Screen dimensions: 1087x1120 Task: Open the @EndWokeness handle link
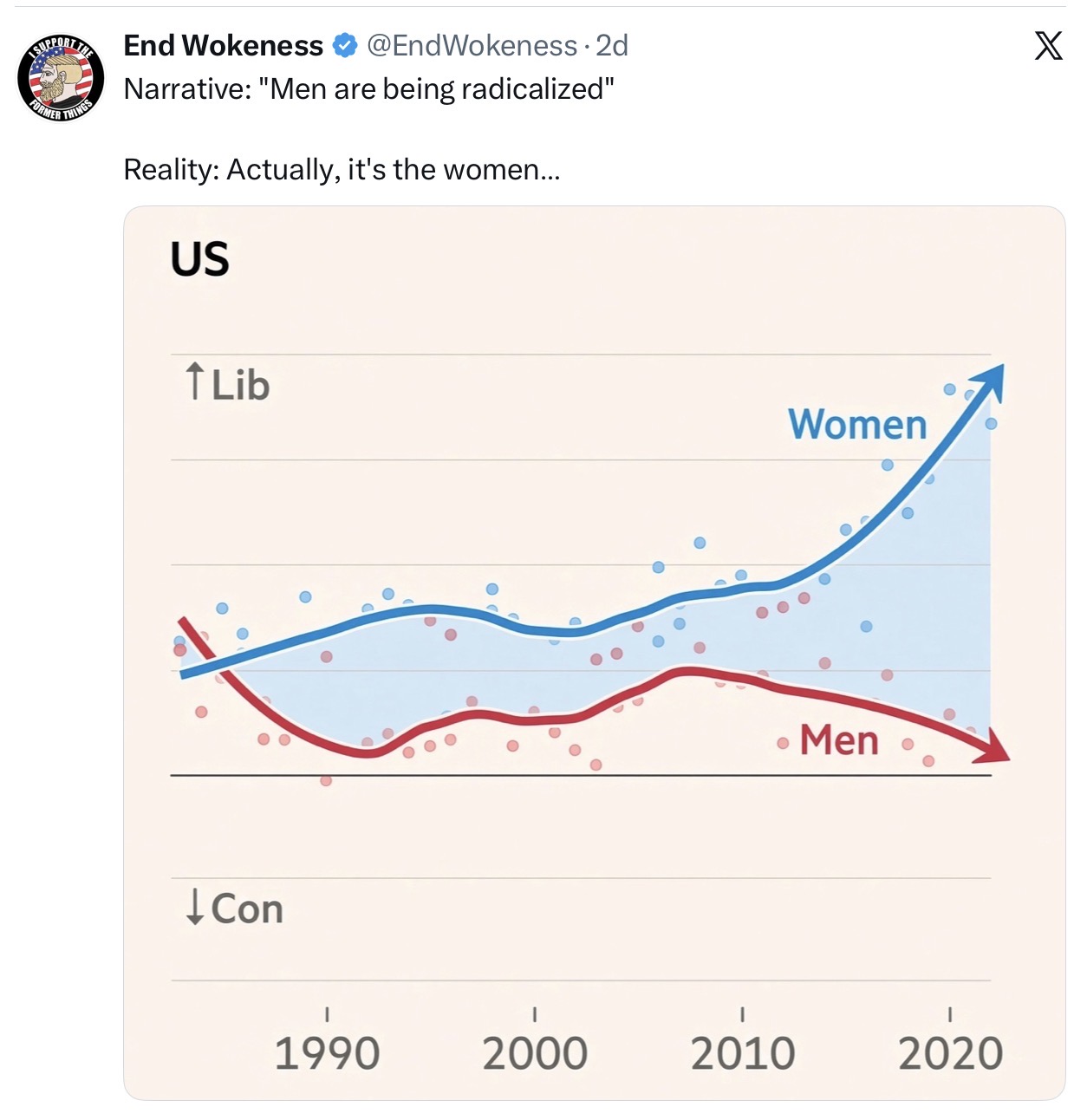tap(472, 45)
